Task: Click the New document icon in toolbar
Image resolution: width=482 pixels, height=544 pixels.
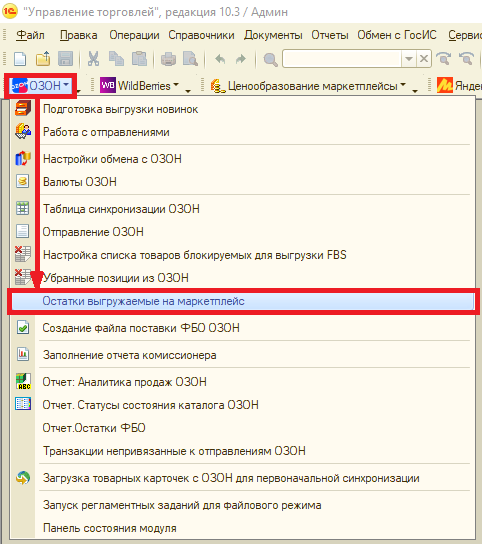Action: (20, 59)
